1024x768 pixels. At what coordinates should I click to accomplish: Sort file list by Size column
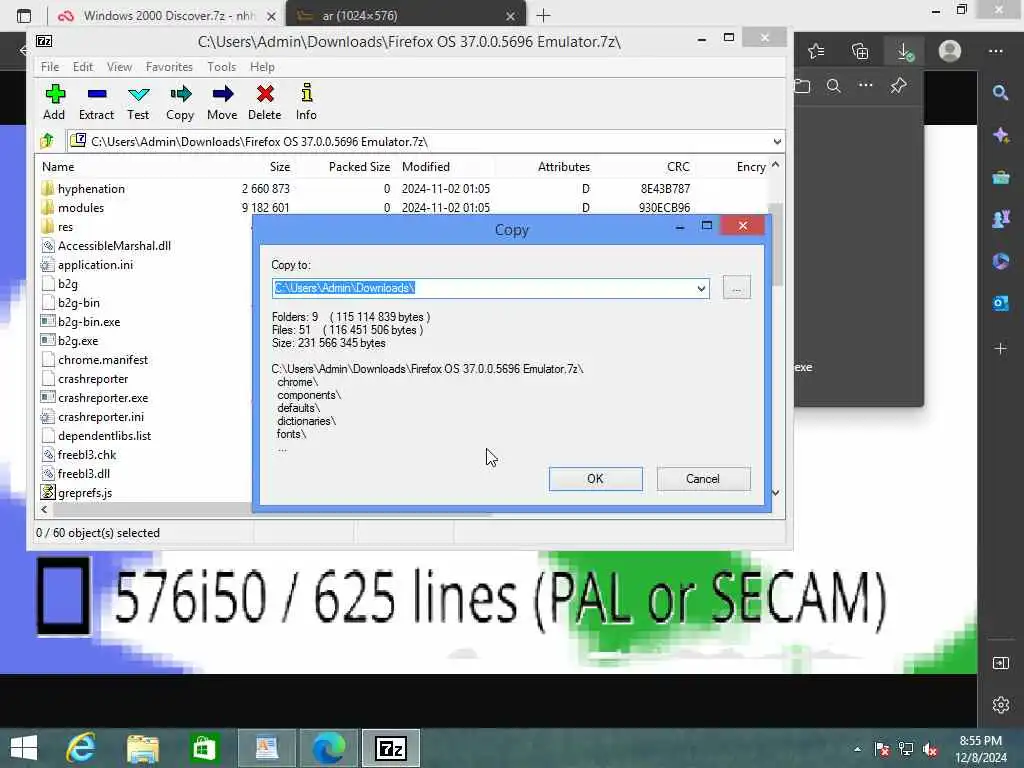click(280, 167)
